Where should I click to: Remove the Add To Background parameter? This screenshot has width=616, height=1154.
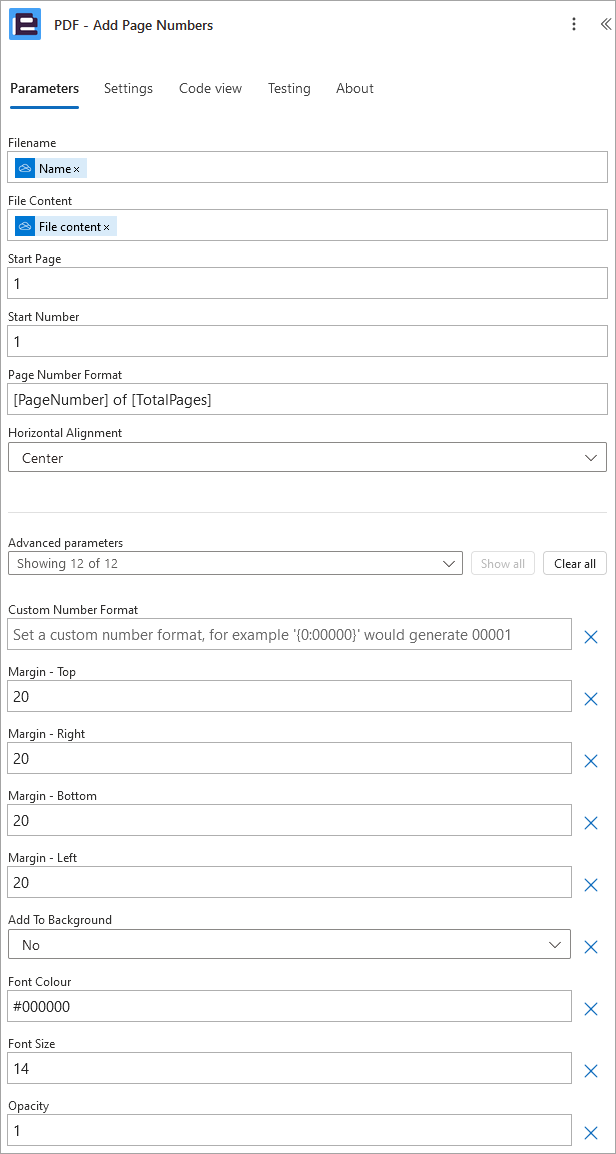[590, 947]
